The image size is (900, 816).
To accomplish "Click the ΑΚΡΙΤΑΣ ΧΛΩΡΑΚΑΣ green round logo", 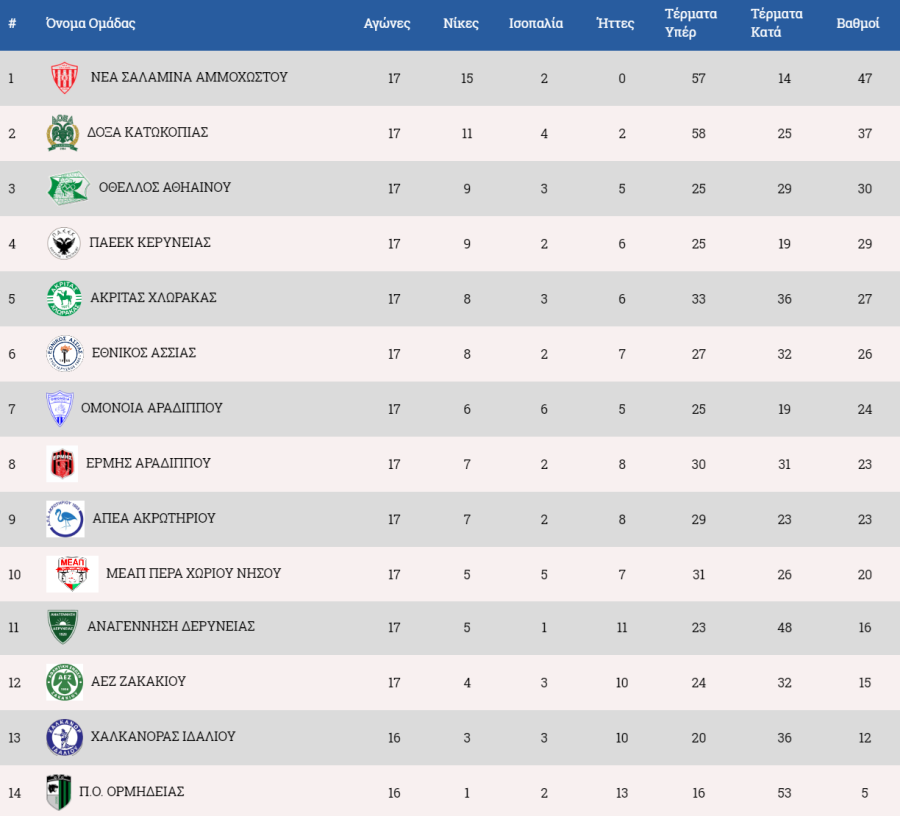I will coord(64,298).
